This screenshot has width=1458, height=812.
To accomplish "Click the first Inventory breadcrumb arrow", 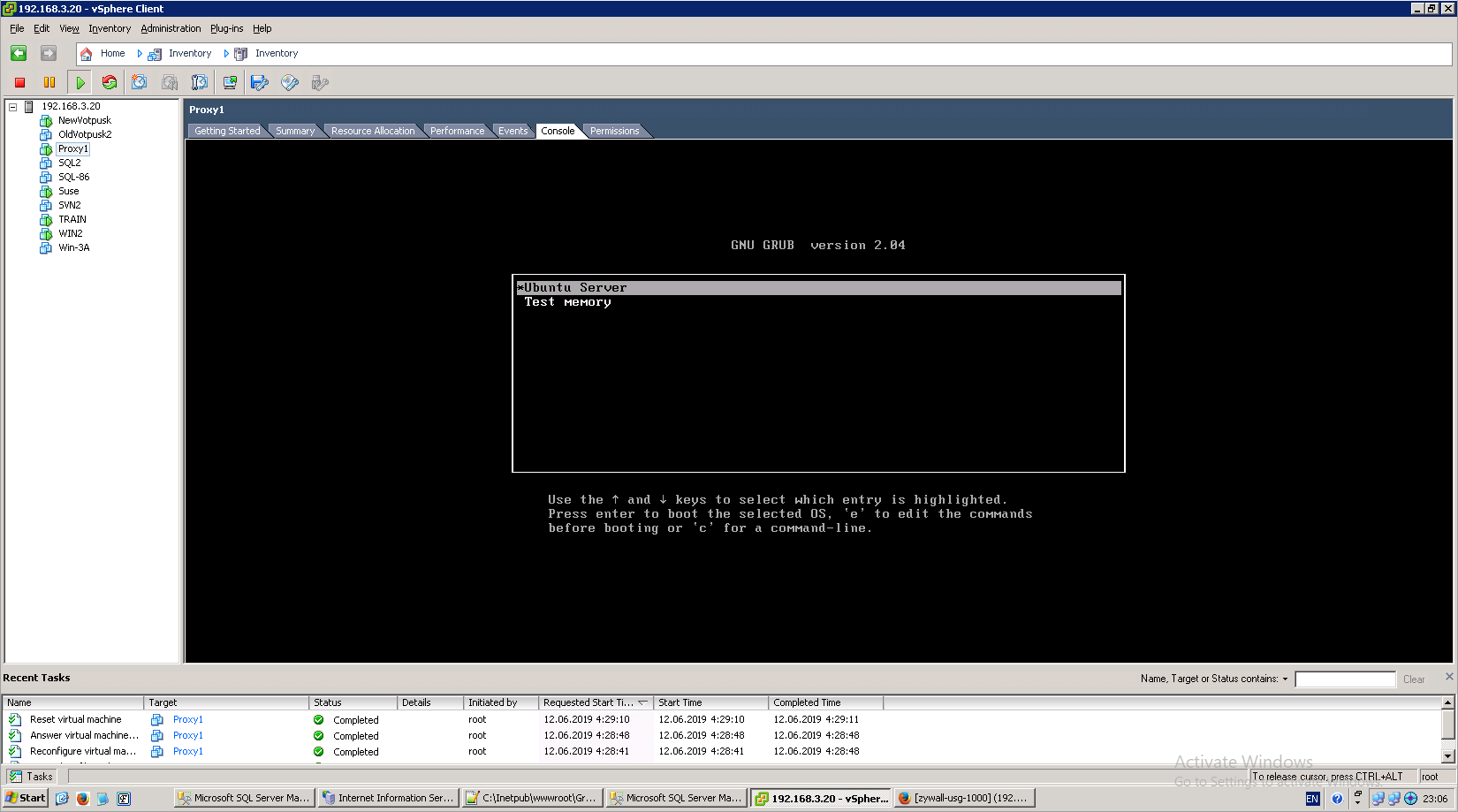I will [x=140, y=54].
